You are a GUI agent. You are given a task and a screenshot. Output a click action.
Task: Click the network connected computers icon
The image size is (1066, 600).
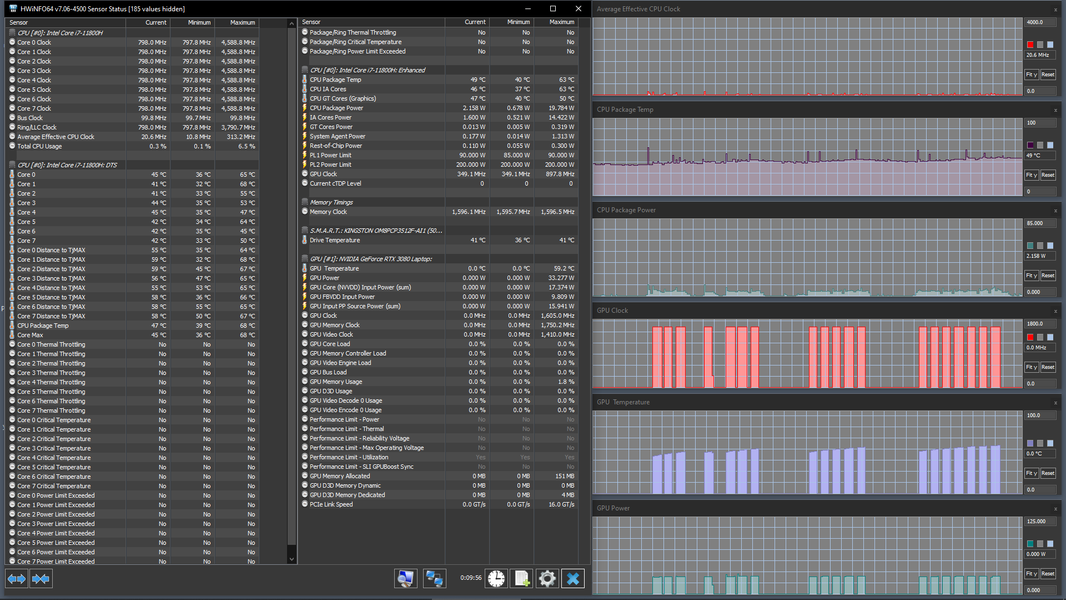(x=434, y=579)
